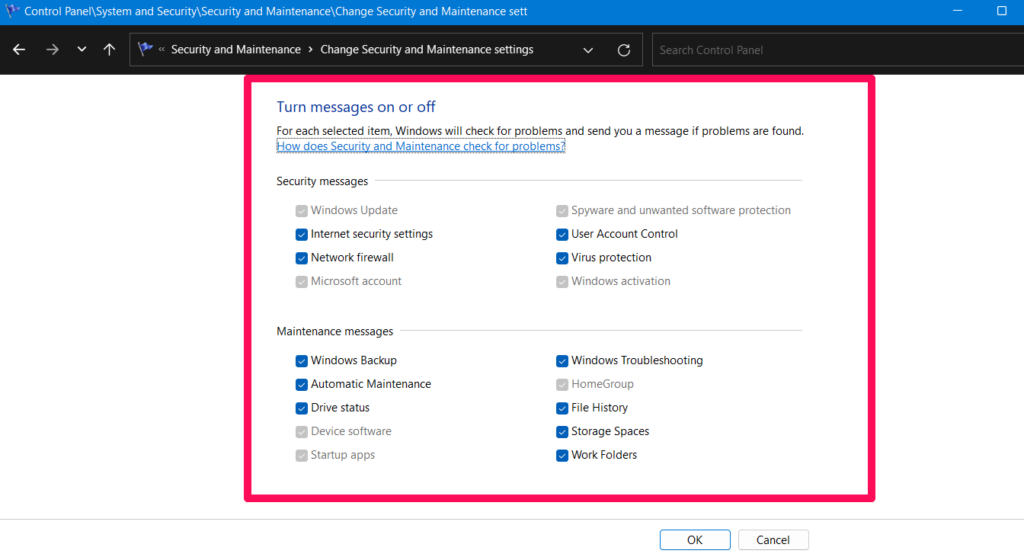Image resolution: width=1024 pixels, height=557 pixels.
Task: Click the Refresh button in address bar
Action: (624, 50)
